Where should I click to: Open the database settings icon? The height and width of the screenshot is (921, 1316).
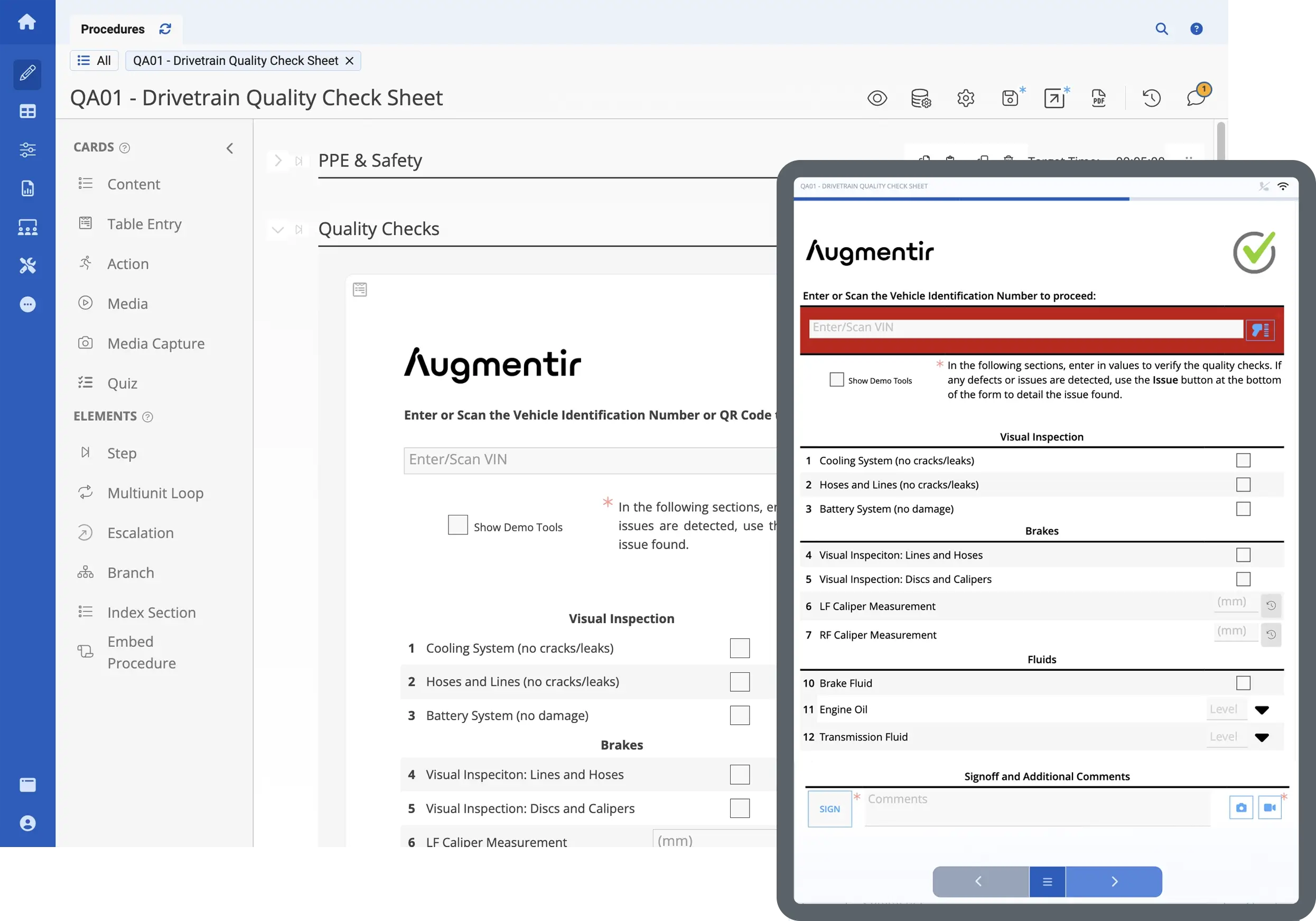921,98
